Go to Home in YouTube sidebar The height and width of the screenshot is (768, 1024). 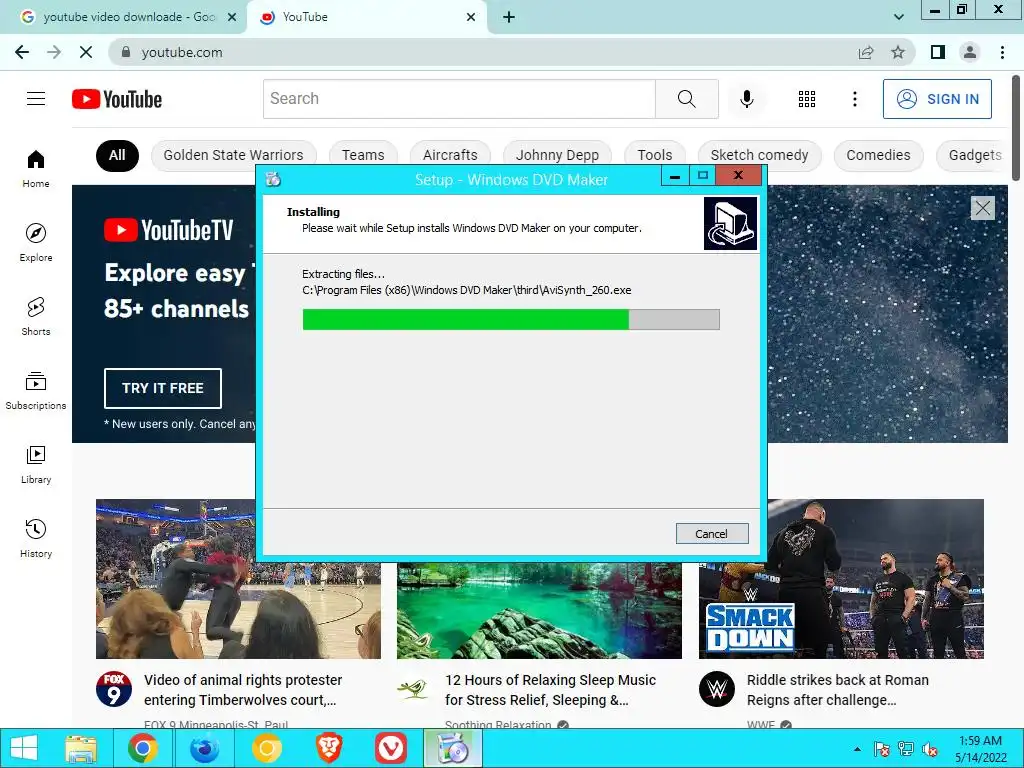pos(36,169)
